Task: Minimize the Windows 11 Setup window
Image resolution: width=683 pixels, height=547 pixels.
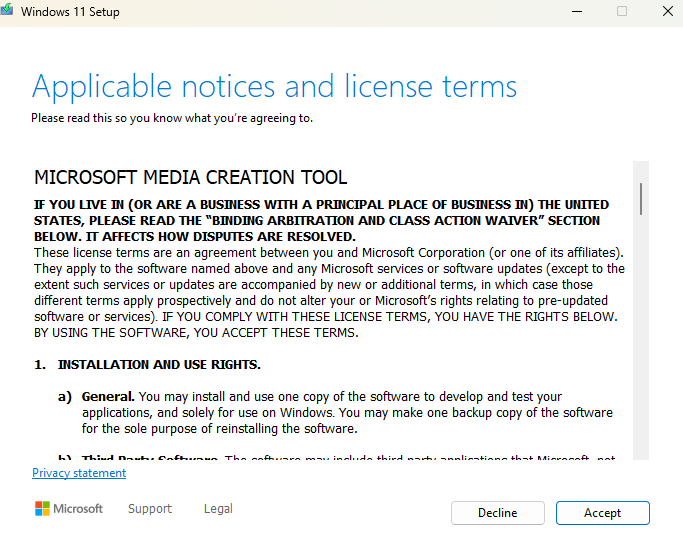Action: 577,12
